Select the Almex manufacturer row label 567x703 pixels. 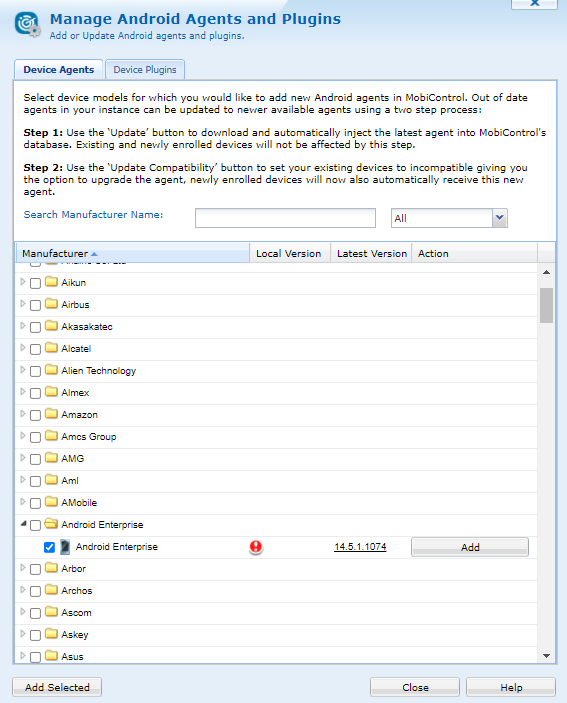[75, 392]
